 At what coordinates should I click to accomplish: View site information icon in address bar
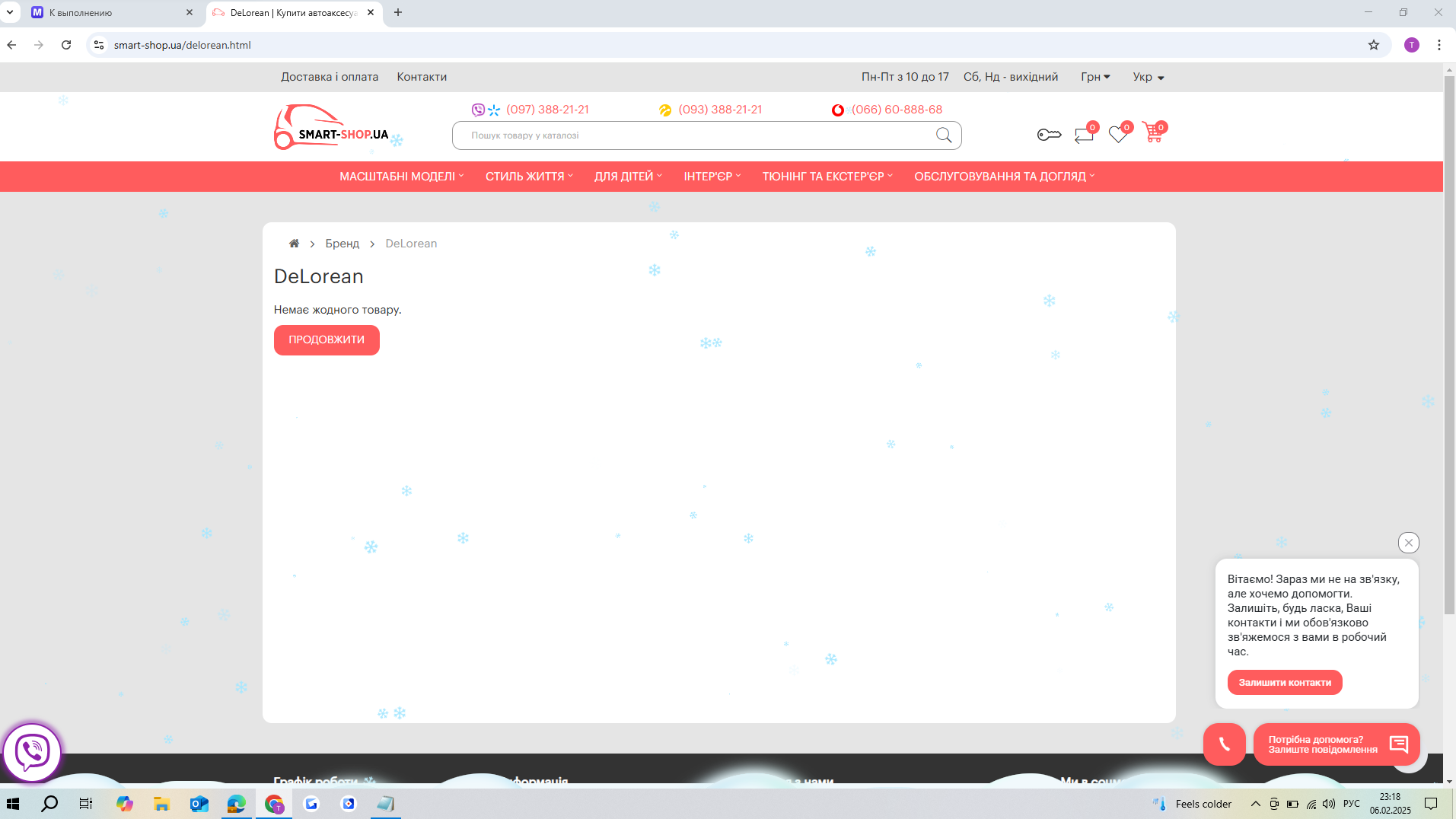tap(99, 45)
